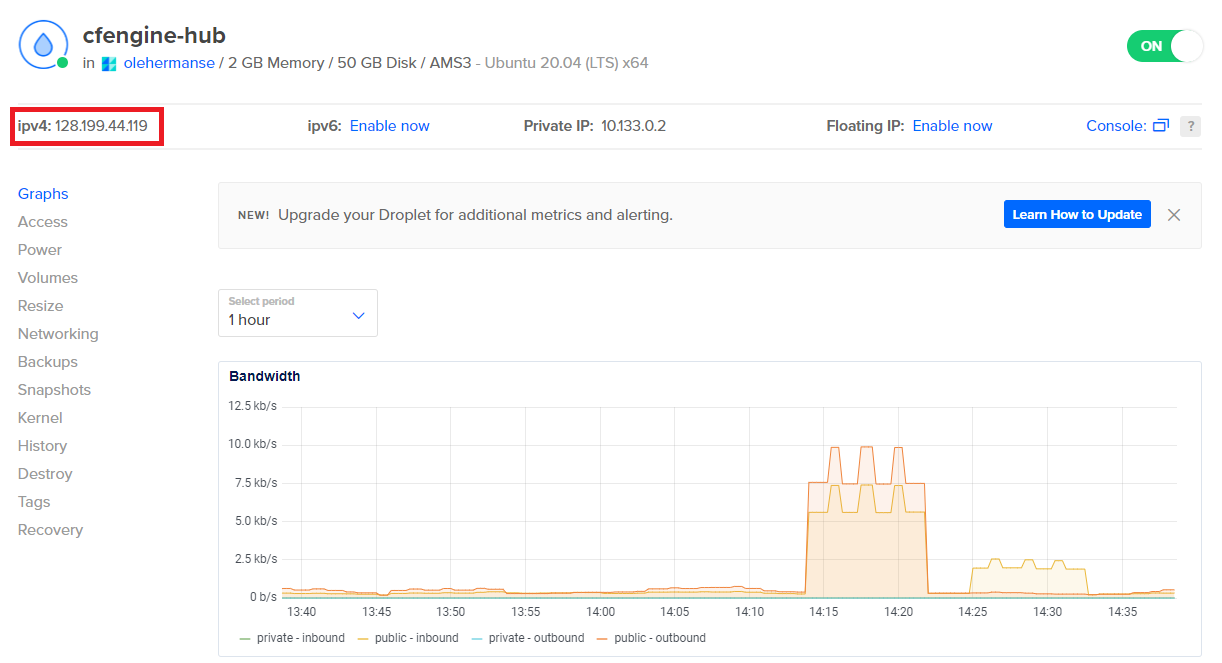Click the project icon beside olehermanse
The height and width of the screenshot is (663, 1222).
[x=109, y=63]
